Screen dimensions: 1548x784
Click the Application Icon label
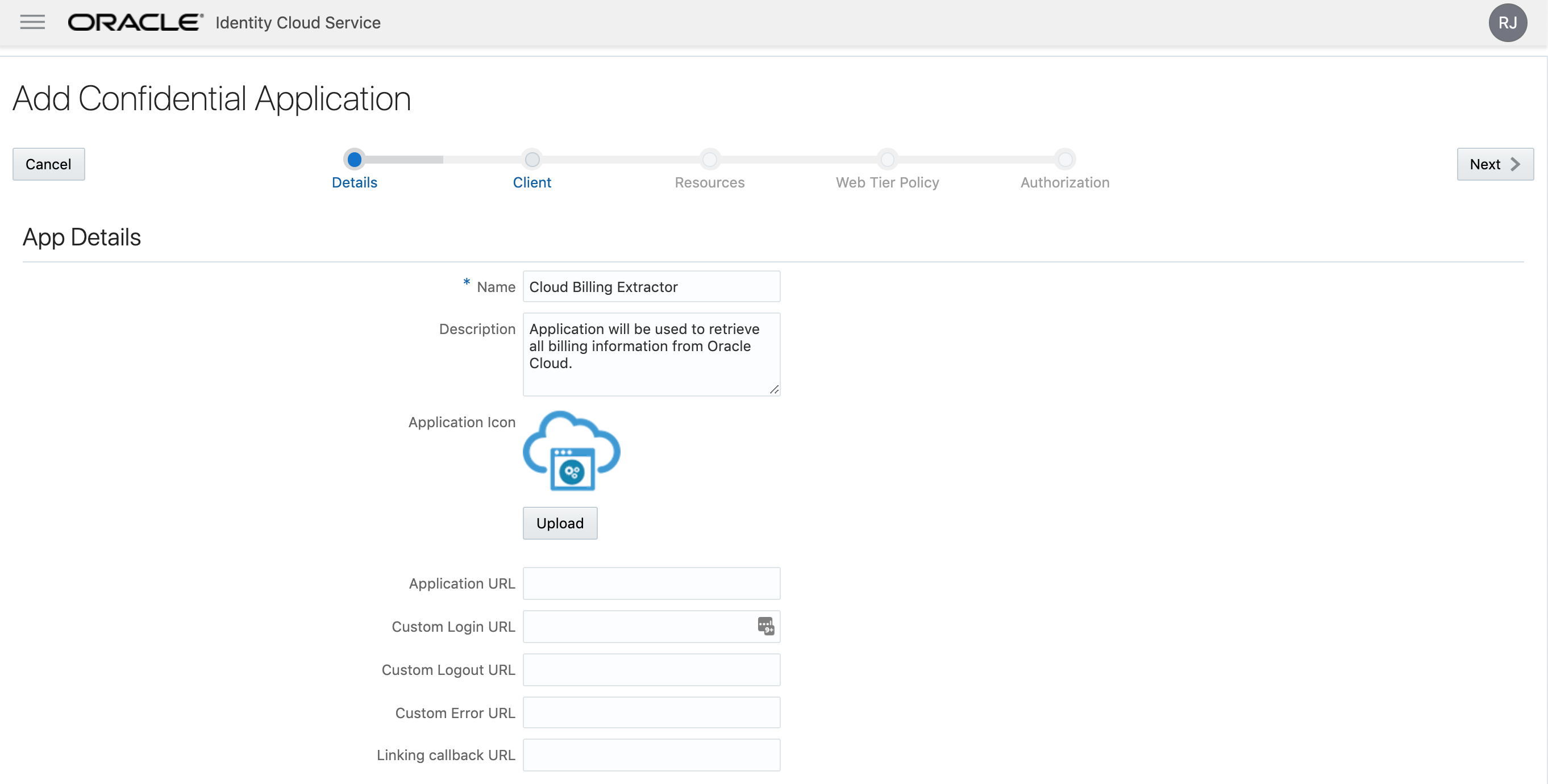[461, 422]
